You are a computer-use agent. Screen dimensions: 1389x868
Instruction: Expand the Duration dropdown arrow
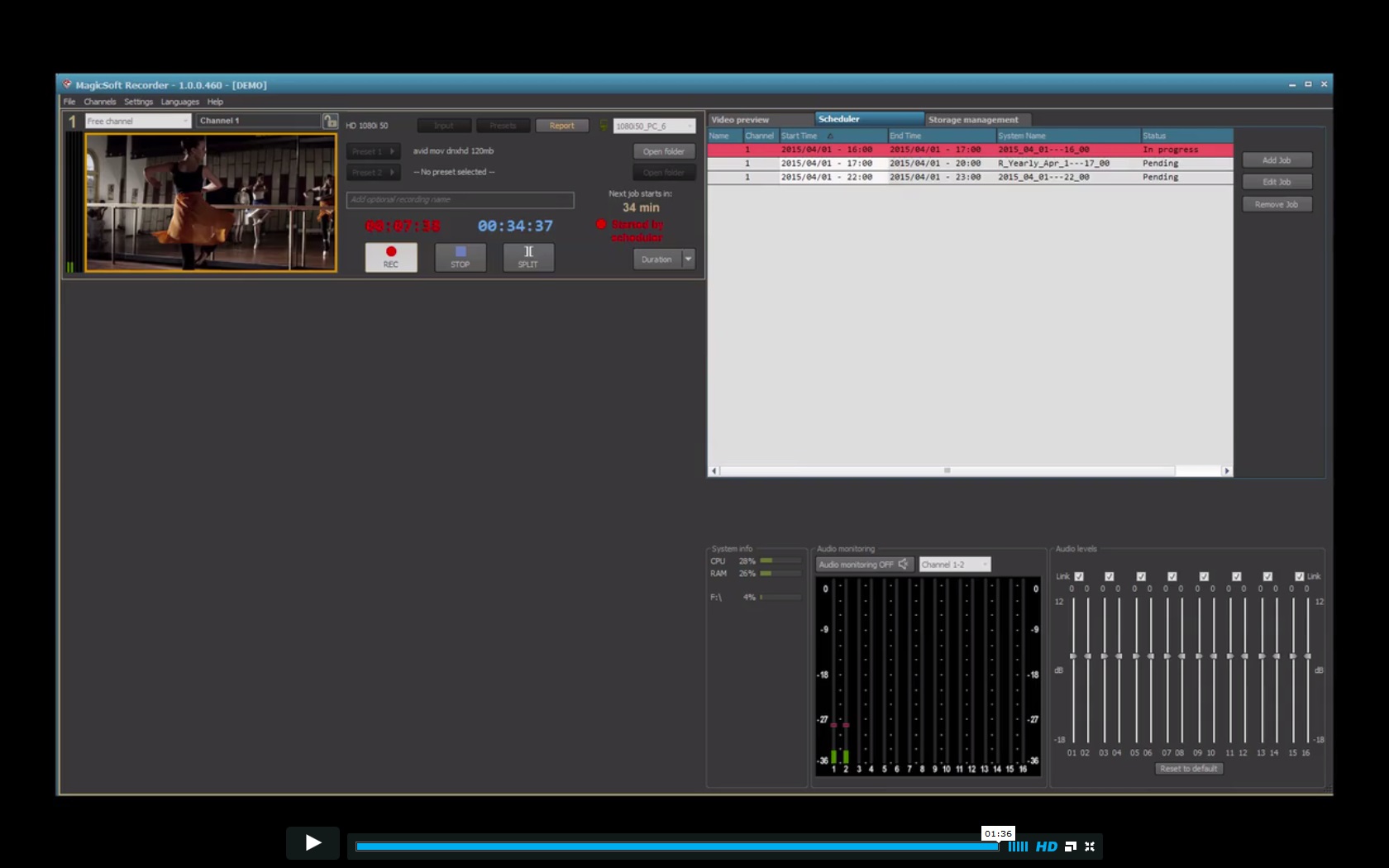(688, 259)
